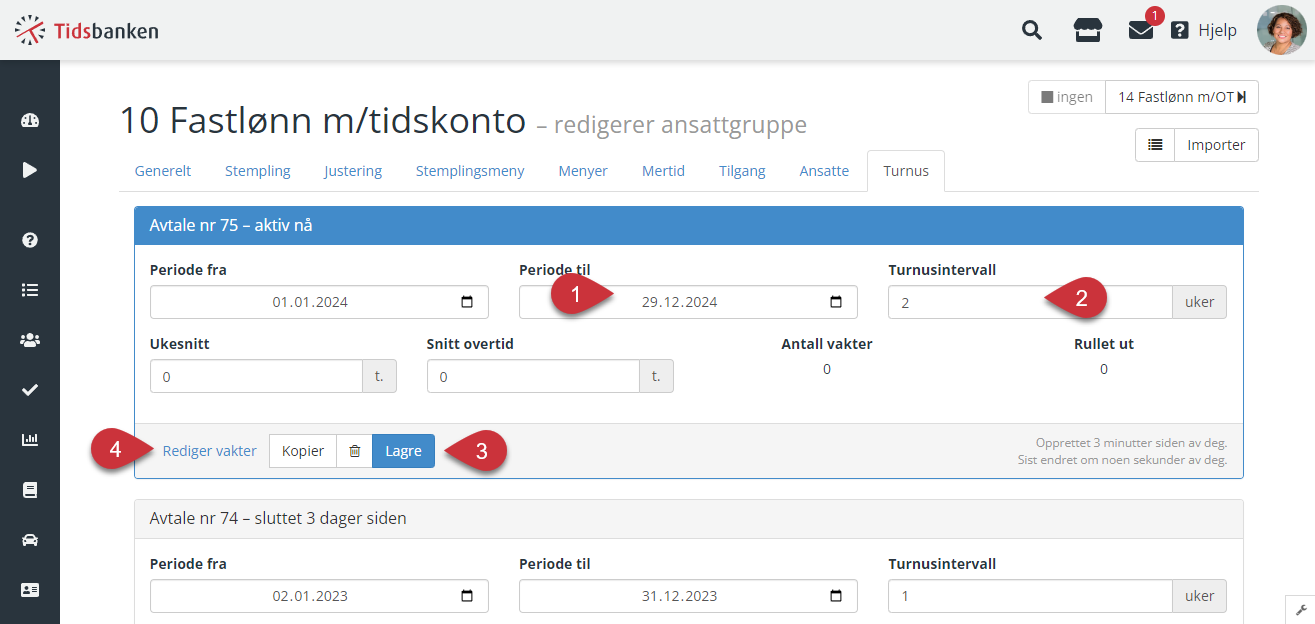Open the store icon in header
Image resolution: width=1315 pixels, height=624 pixels.
coord(1088,30)
